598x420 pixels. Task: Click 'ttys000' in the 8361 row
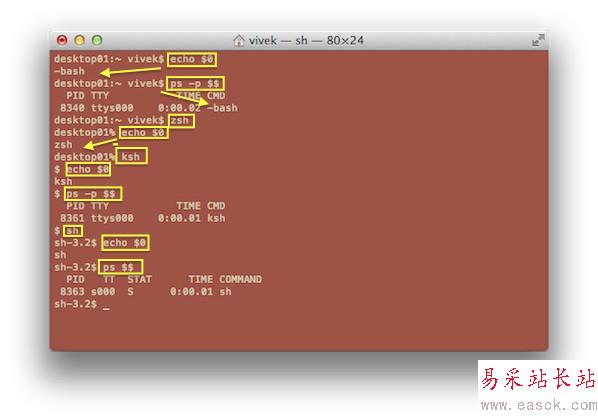click(x=112, y=218)
